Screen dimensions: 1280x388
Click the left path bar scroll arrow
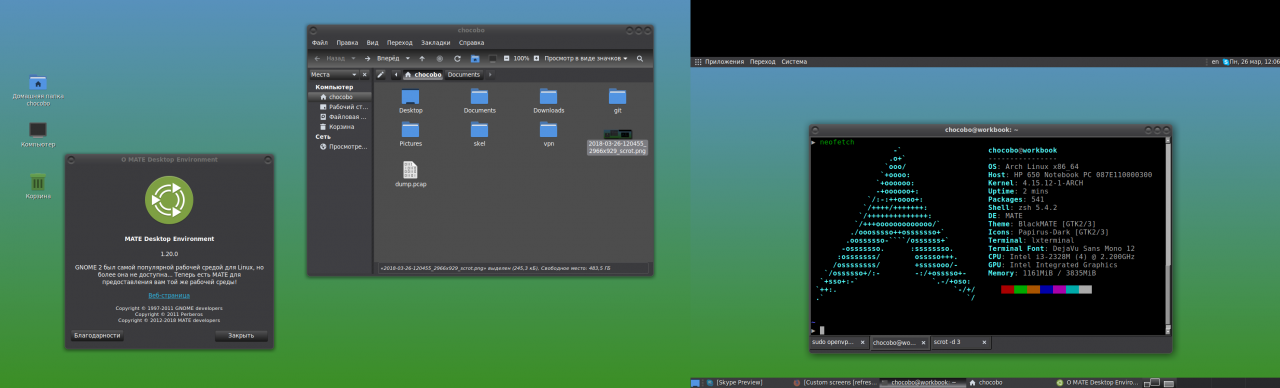pyautogui.click(x=396, y=74)
